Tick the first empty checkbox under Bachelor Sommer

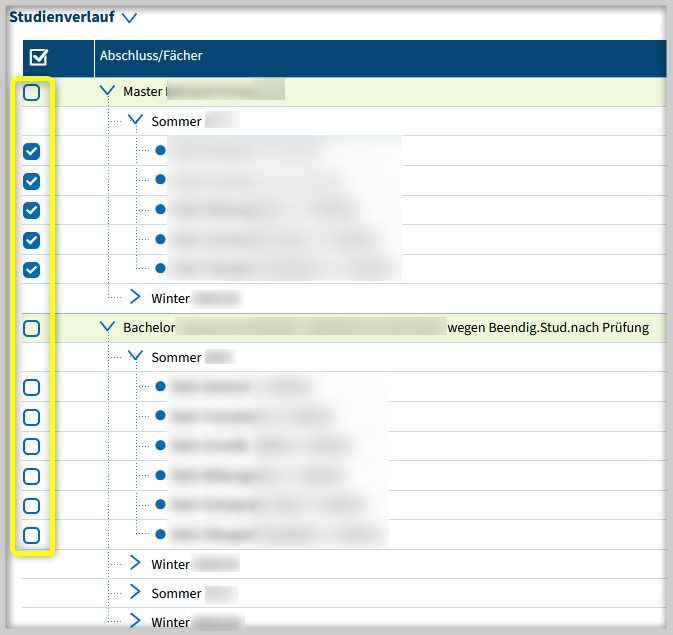point(32,388)
